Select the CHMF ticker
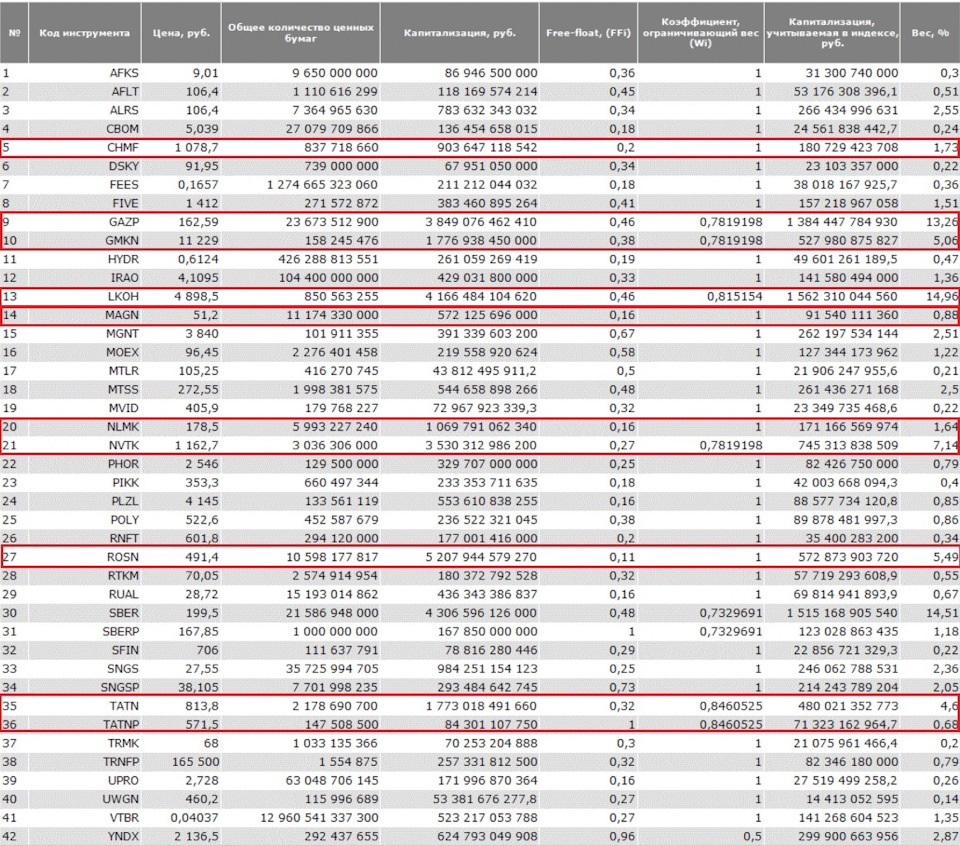This screenshot has width=960, height=846. click(x=123, y=148)
